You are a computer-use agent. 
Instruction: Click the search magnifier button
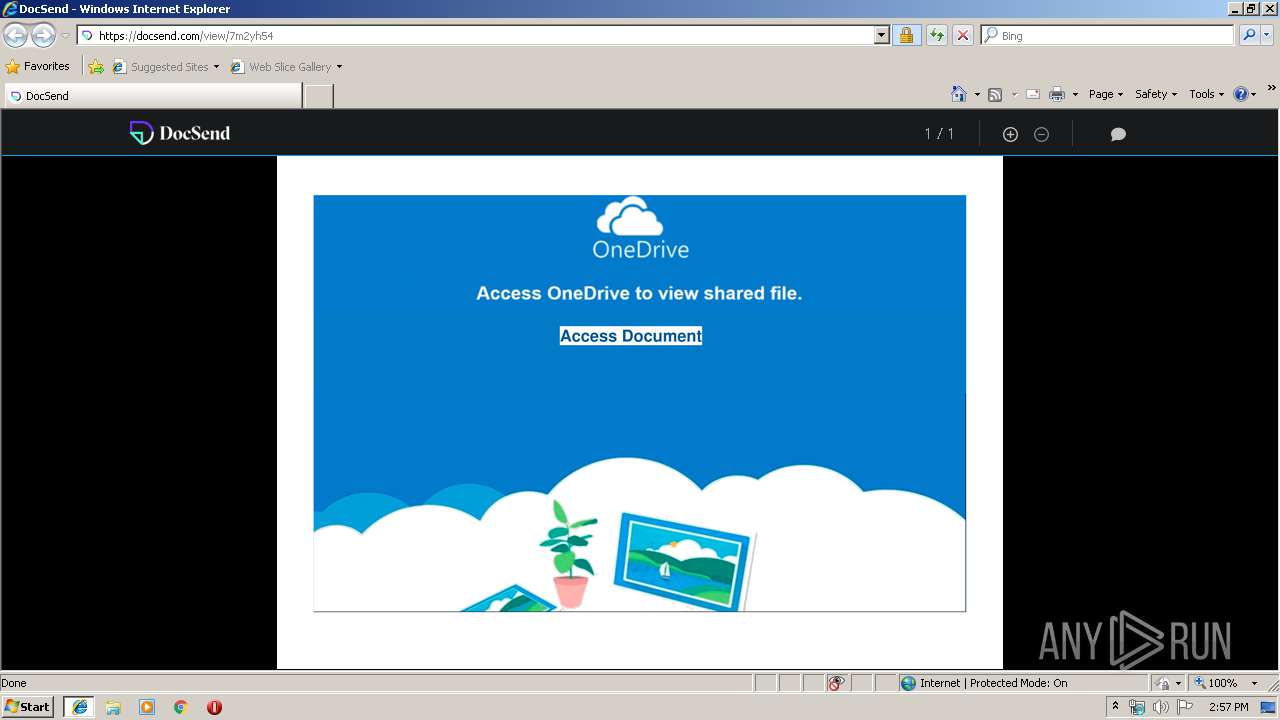click(1249, 36)
